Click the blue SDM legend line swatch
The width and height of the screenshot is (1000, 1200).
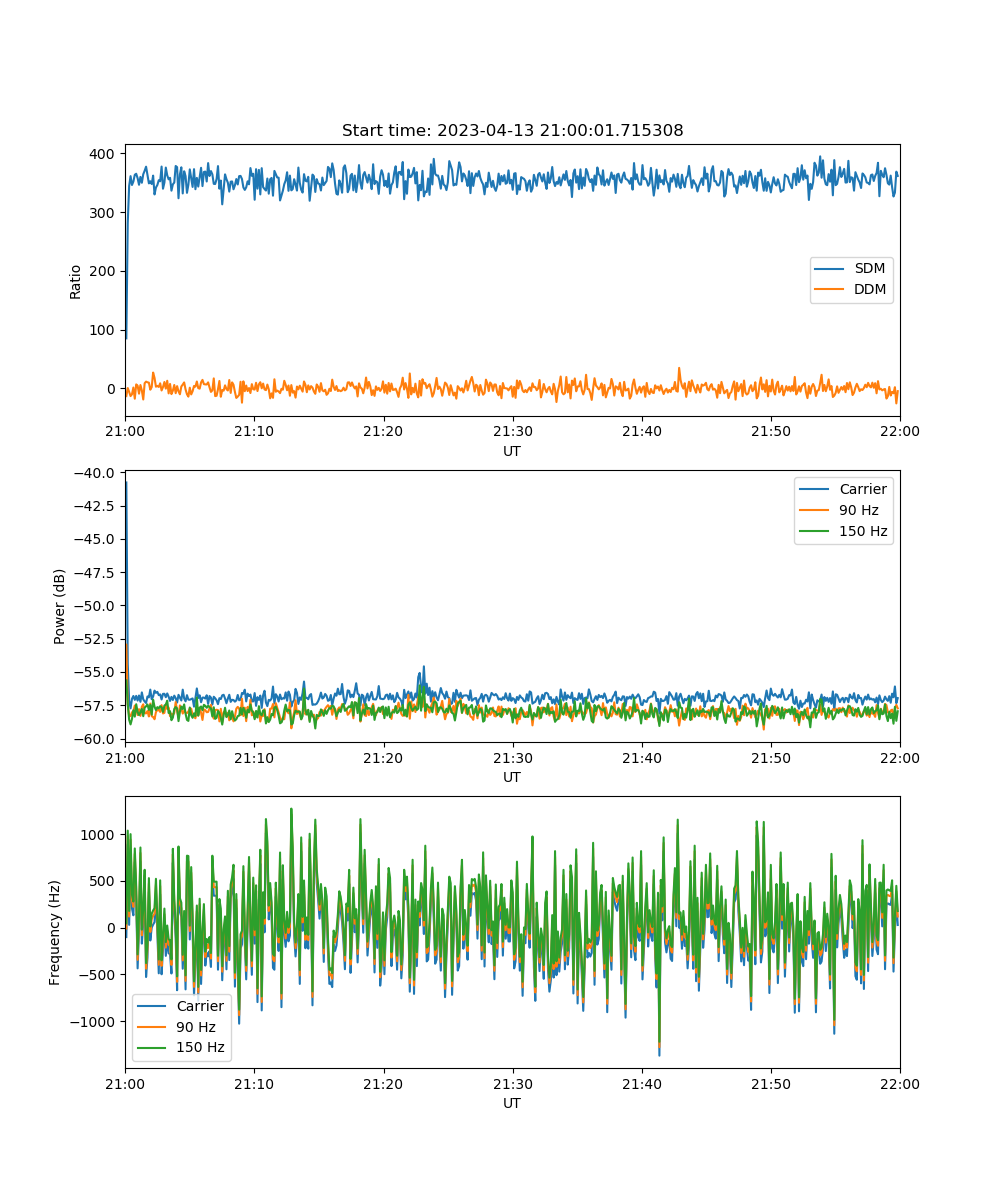832,269
